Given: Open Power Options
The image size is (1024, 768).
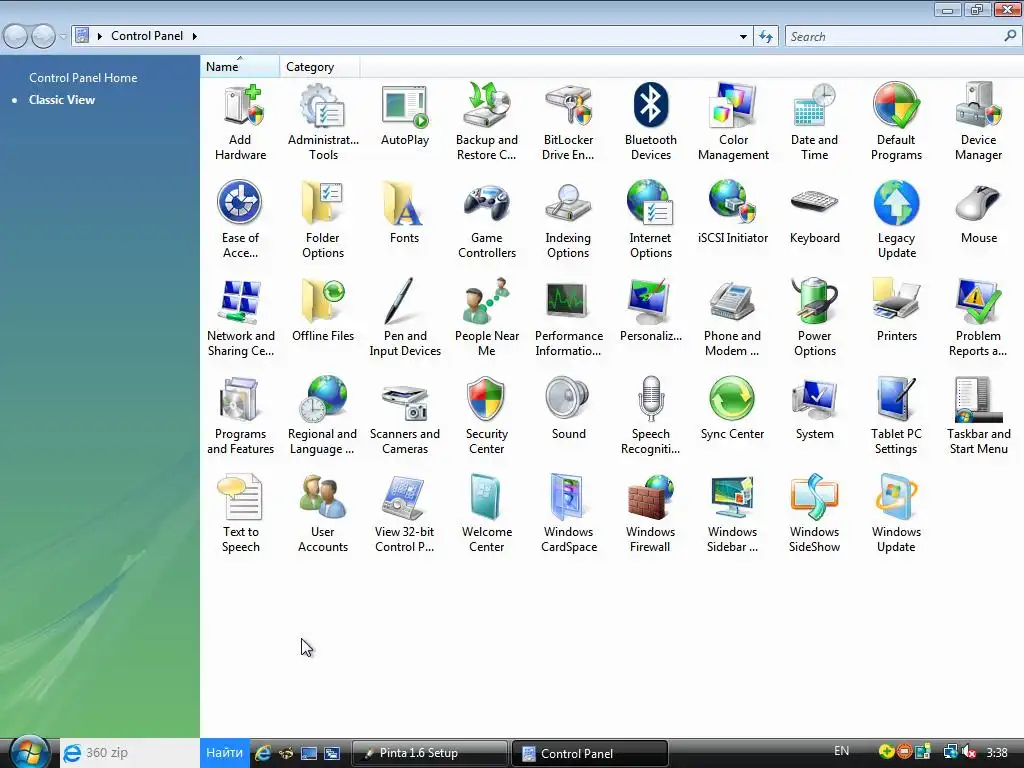Looking at the screenshot, I should coord(814,317).
